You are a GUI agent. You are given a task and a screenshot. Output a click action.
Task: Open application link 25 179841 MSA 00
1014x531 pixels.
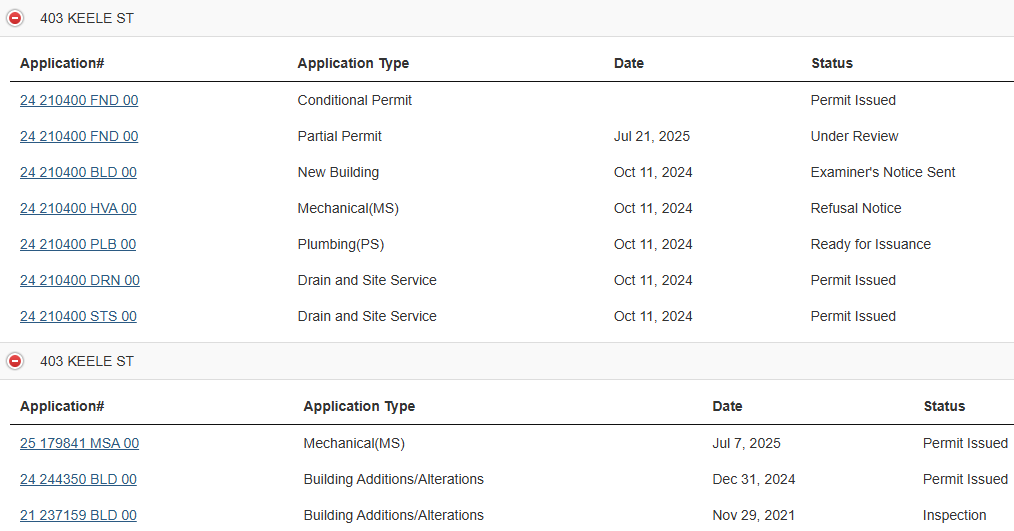pyautogui.click(x=79, y=443)
